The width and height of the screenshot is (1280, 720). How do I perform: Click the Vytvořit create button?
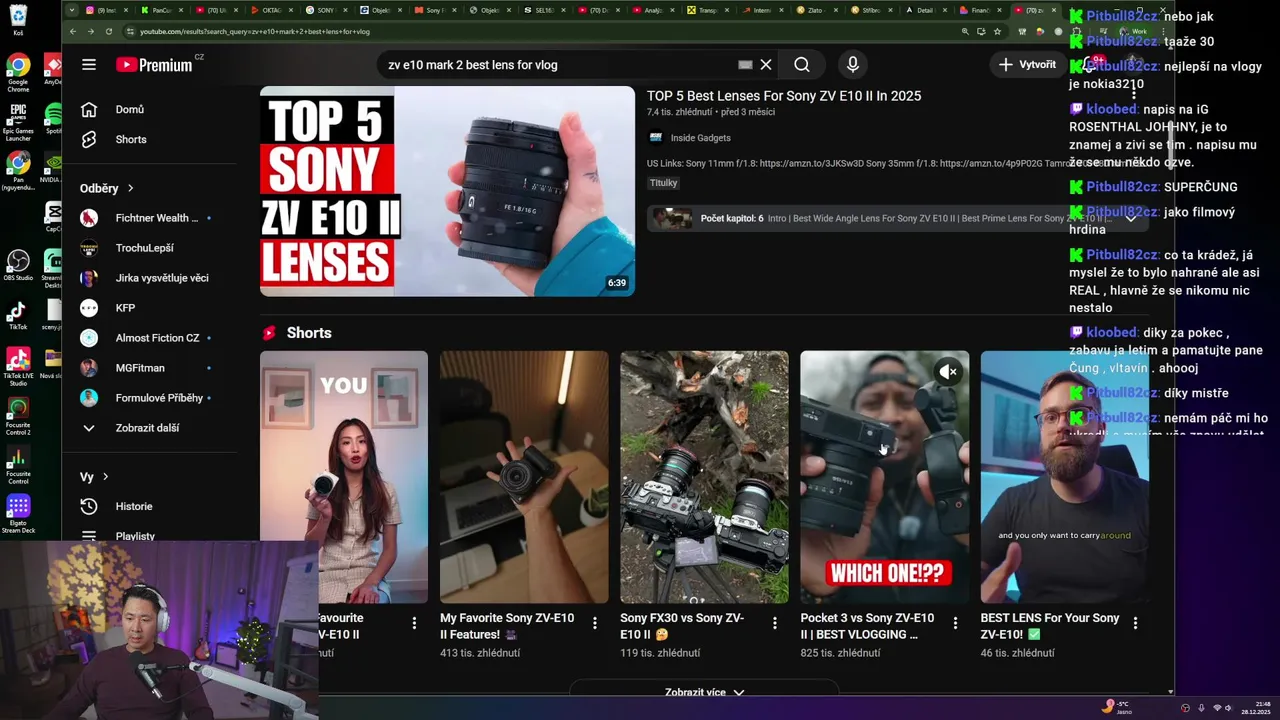[1026, 64]
